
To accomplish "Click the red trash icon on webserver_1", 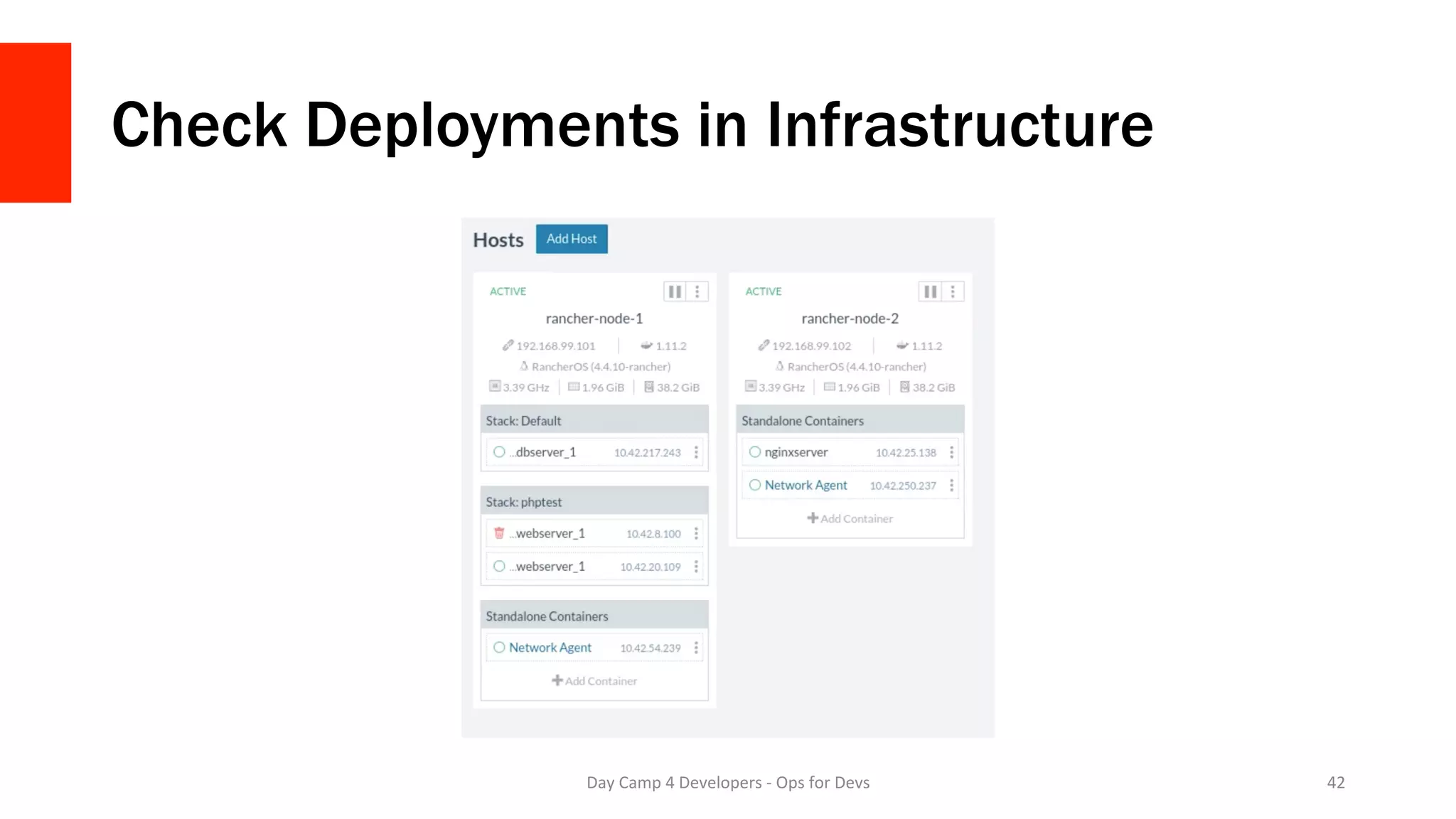I will 499,533.
